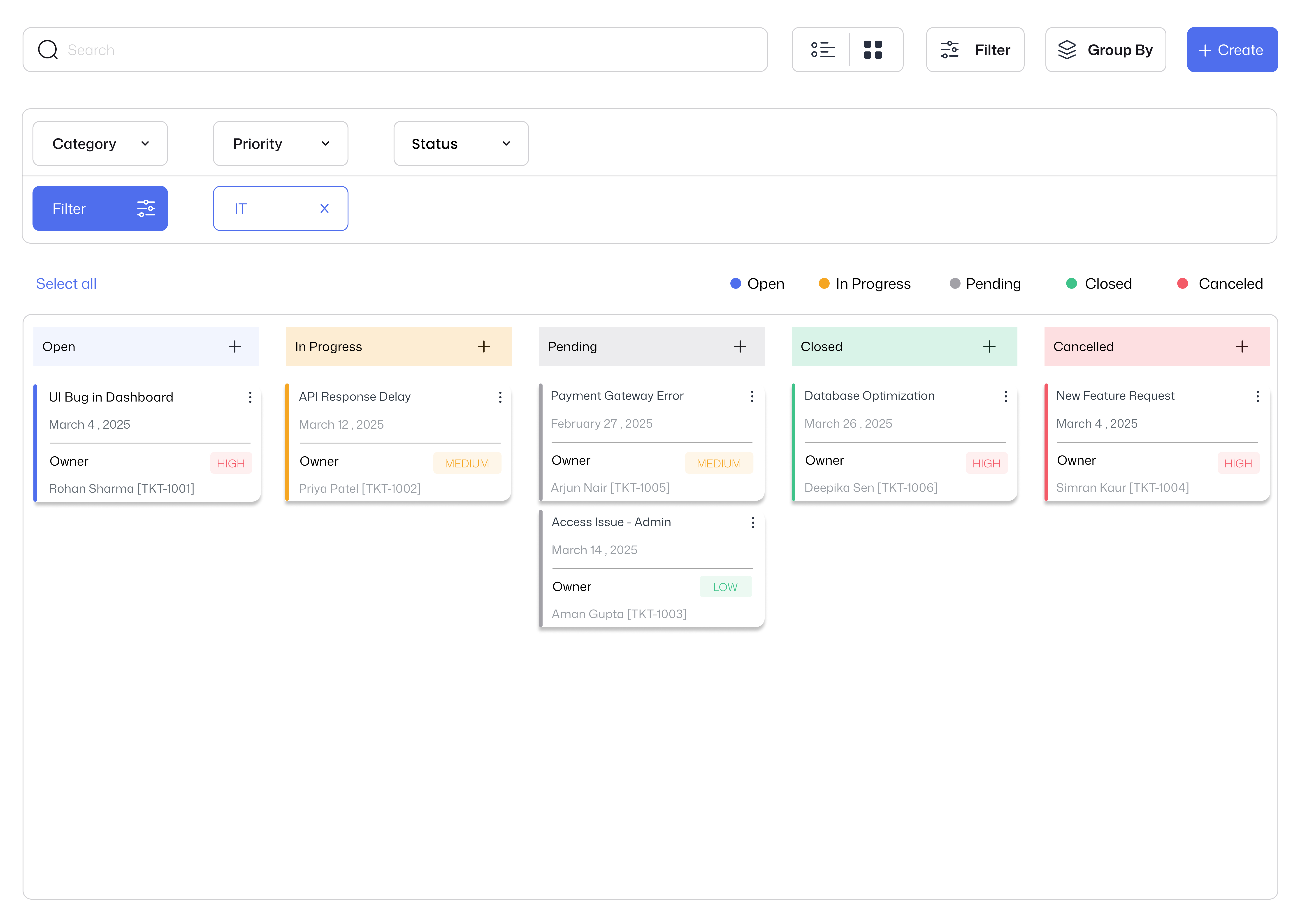Screen dimensions: 1300x924
Task: Expand the Priority dropdown
Action: pyautogui.click(x=281, y=143)
